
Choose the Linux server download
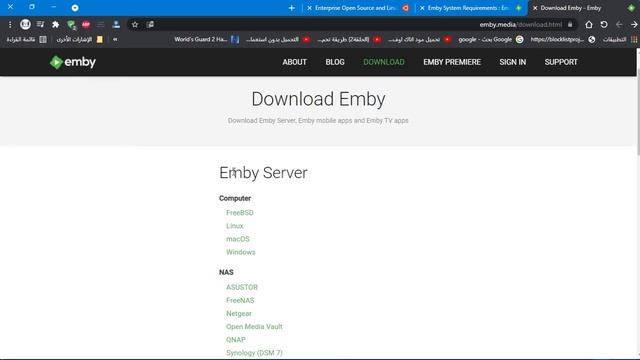point(235,226)
